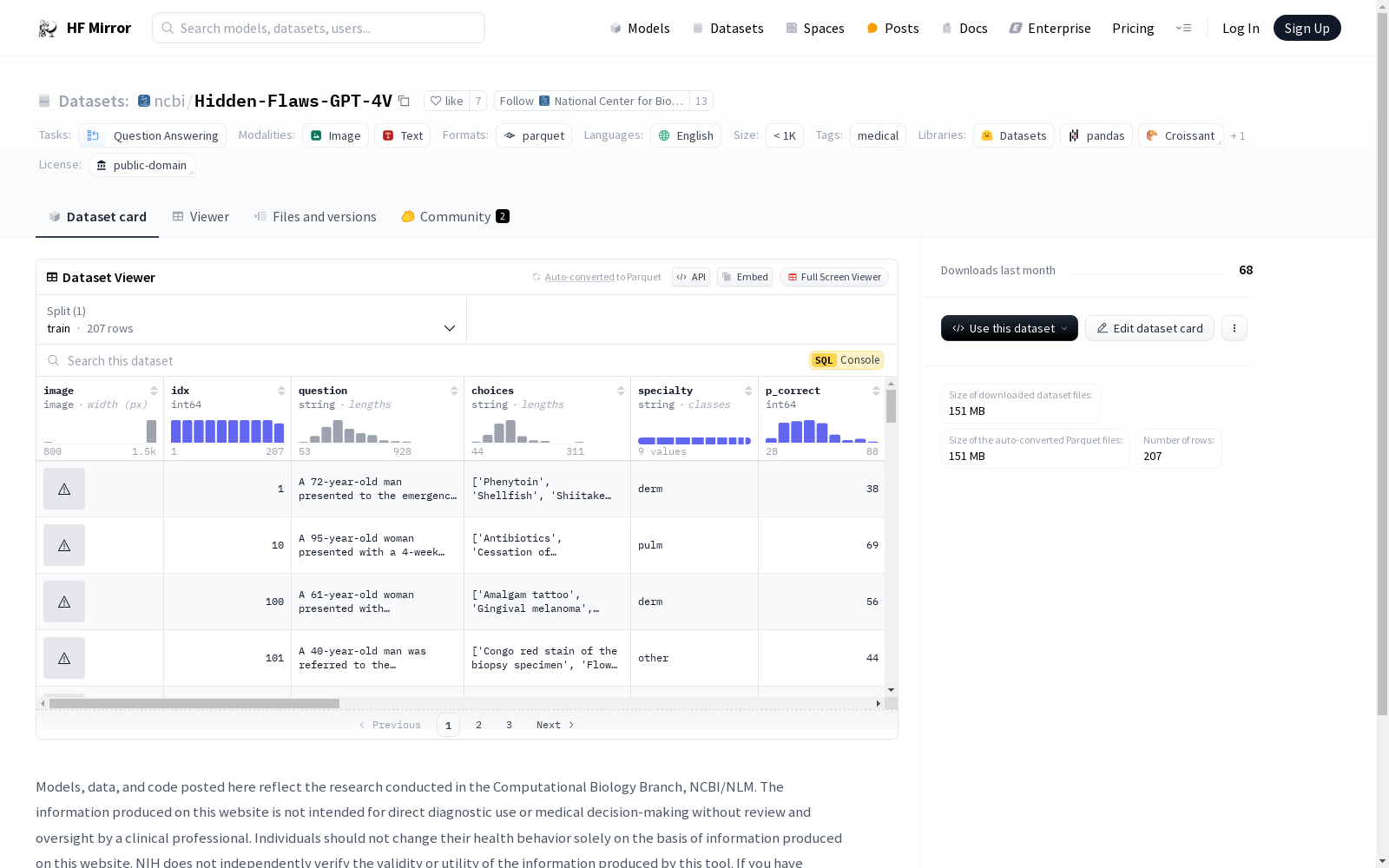Click image warning icon in row 10
Viewport: 1389px width, 868px height.
(64, 545)
